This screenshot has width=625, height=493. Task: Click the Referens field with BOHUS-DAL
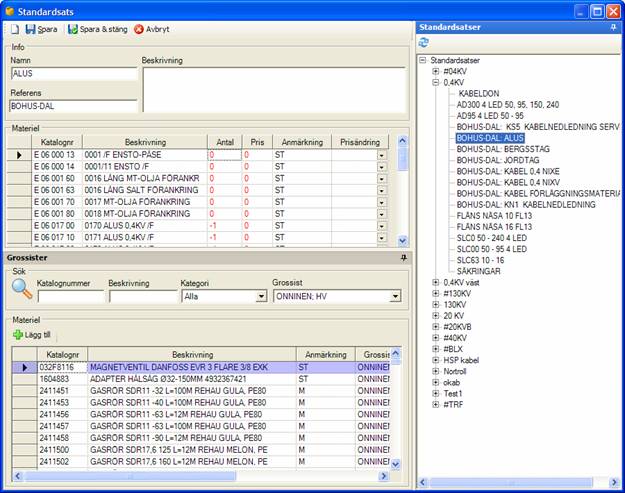[73, 106]
